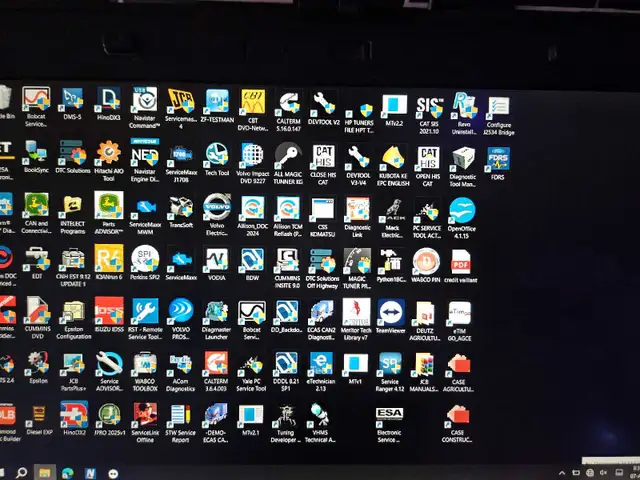Image resolution: width=640 pixels, height=480 pixels.
Task: Launch the Volvo Tech Tool shortcut
Action: pos(216,154)
